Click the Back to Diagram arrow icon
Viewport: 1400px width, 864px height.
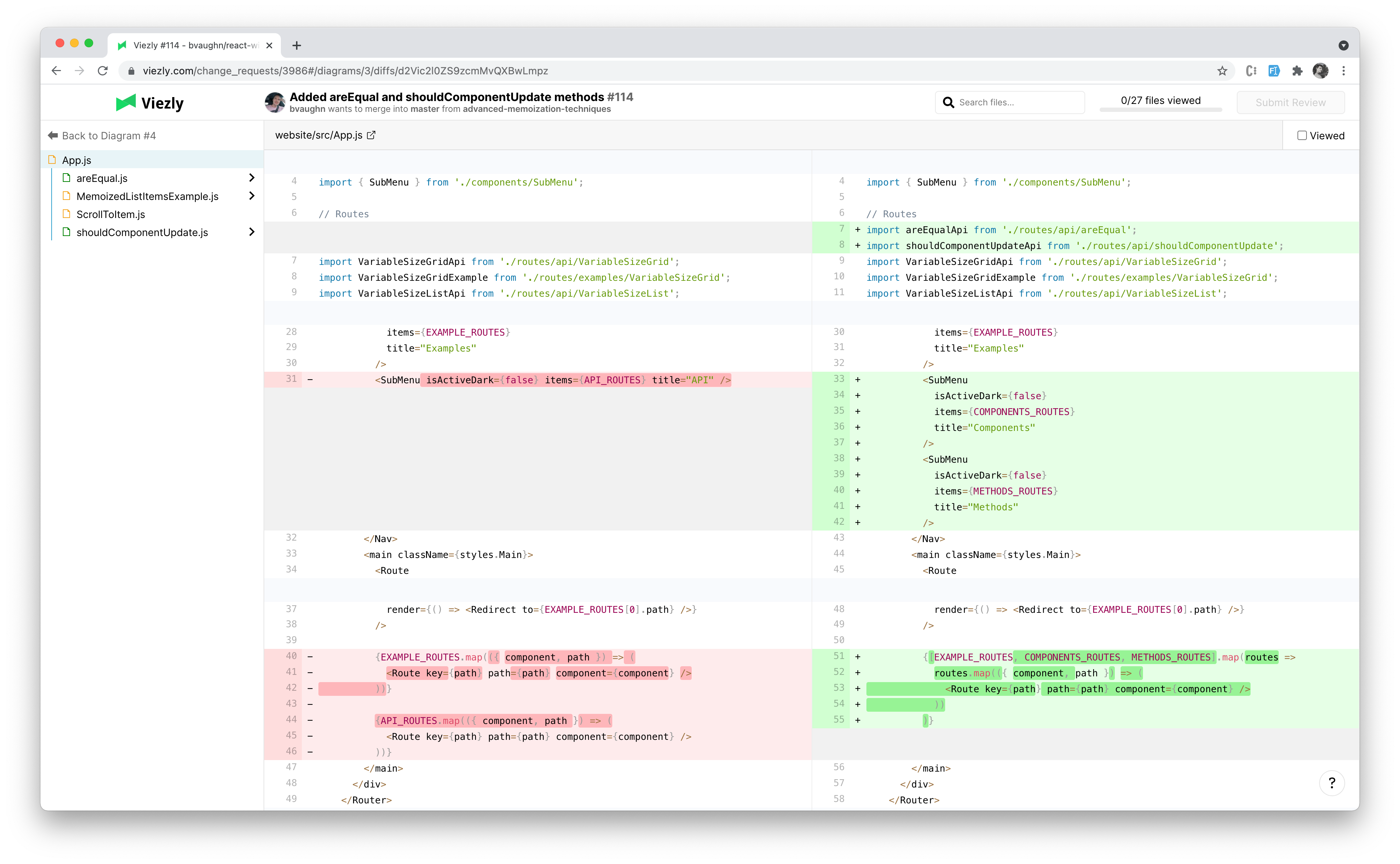pos(53,135)
